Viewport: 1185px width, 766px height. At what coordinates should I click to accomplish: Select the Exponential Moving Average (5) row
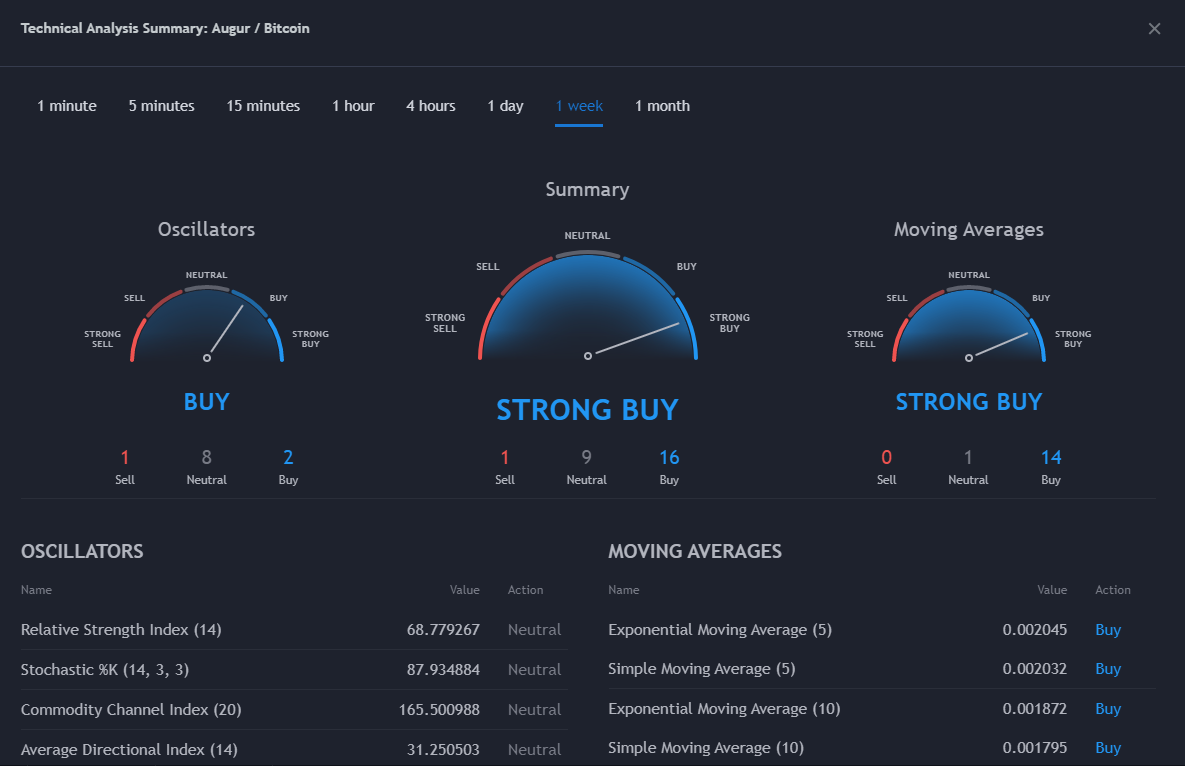click(882, 630)
